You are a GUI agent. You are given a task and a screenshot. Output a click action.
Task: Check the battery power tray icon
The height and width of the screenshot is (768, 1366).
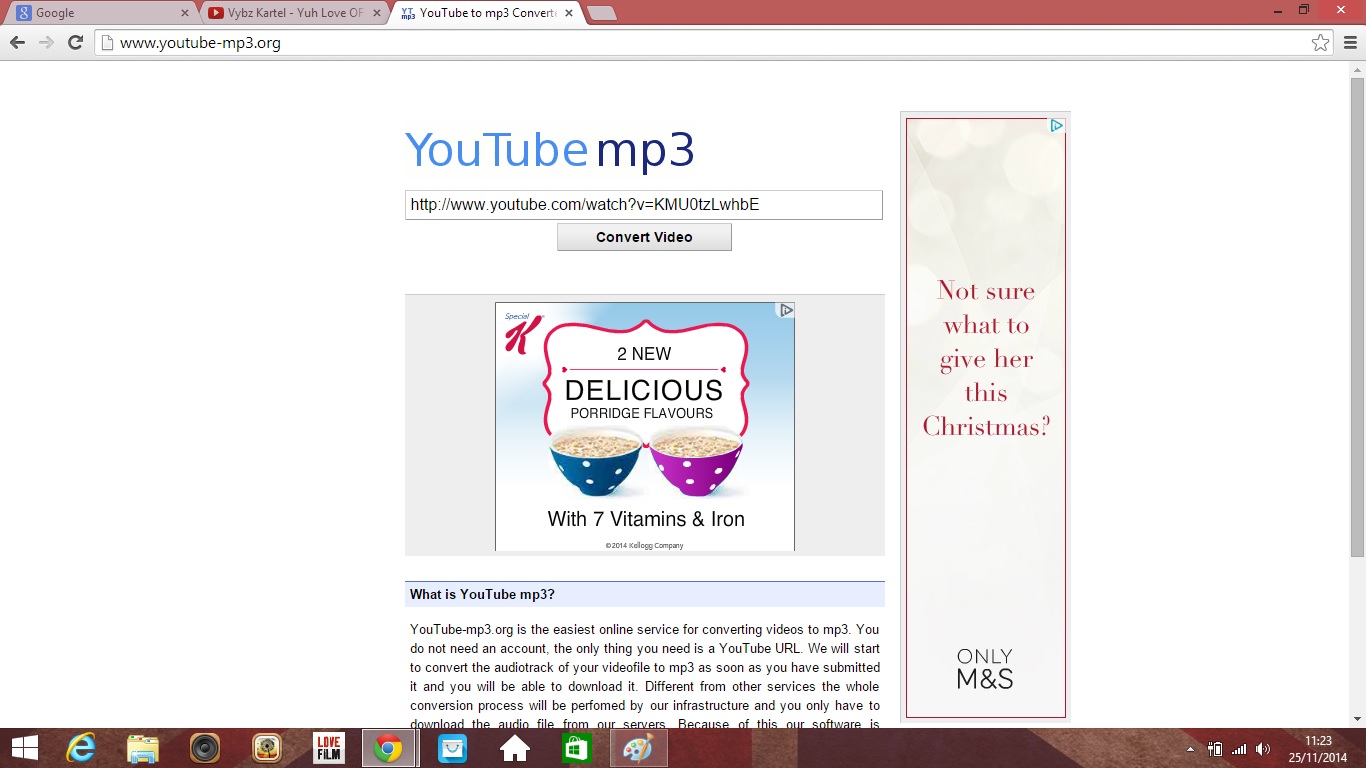pos(1216,749)
